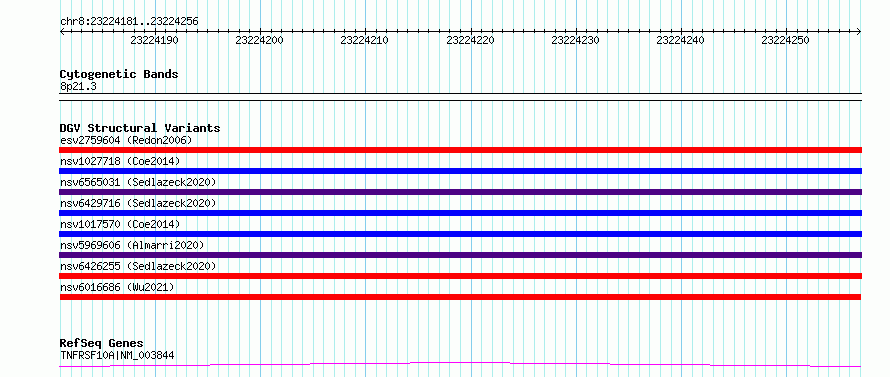Screen dimensions: 890x377
Task: Click ruler position 23224200
Action: coord(260,40)
